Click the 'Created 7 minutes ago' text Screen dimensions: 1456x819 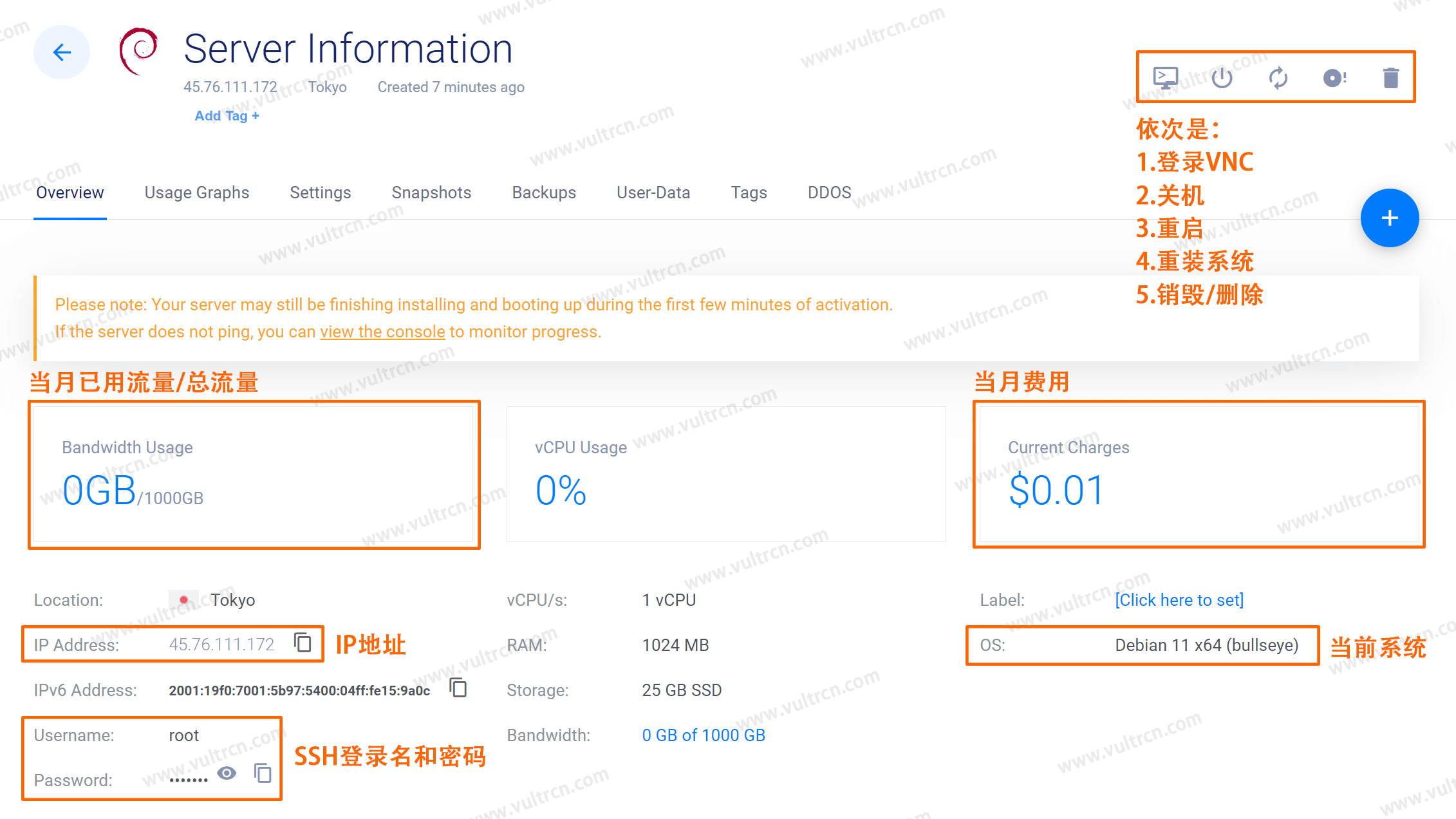pos(451,87)
